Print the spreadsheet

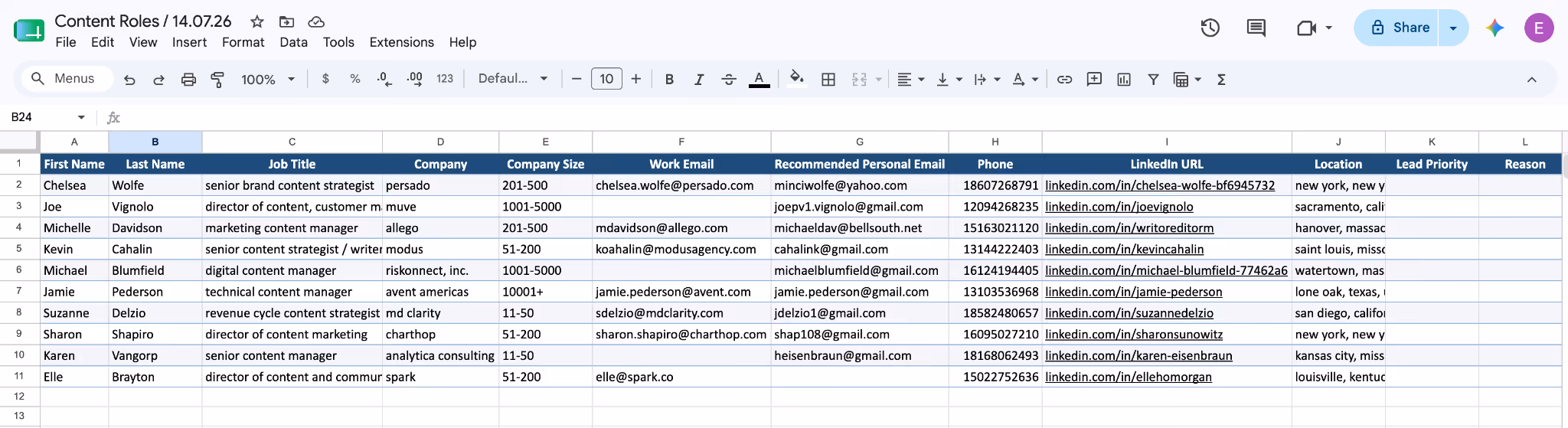tap(188, 79)
